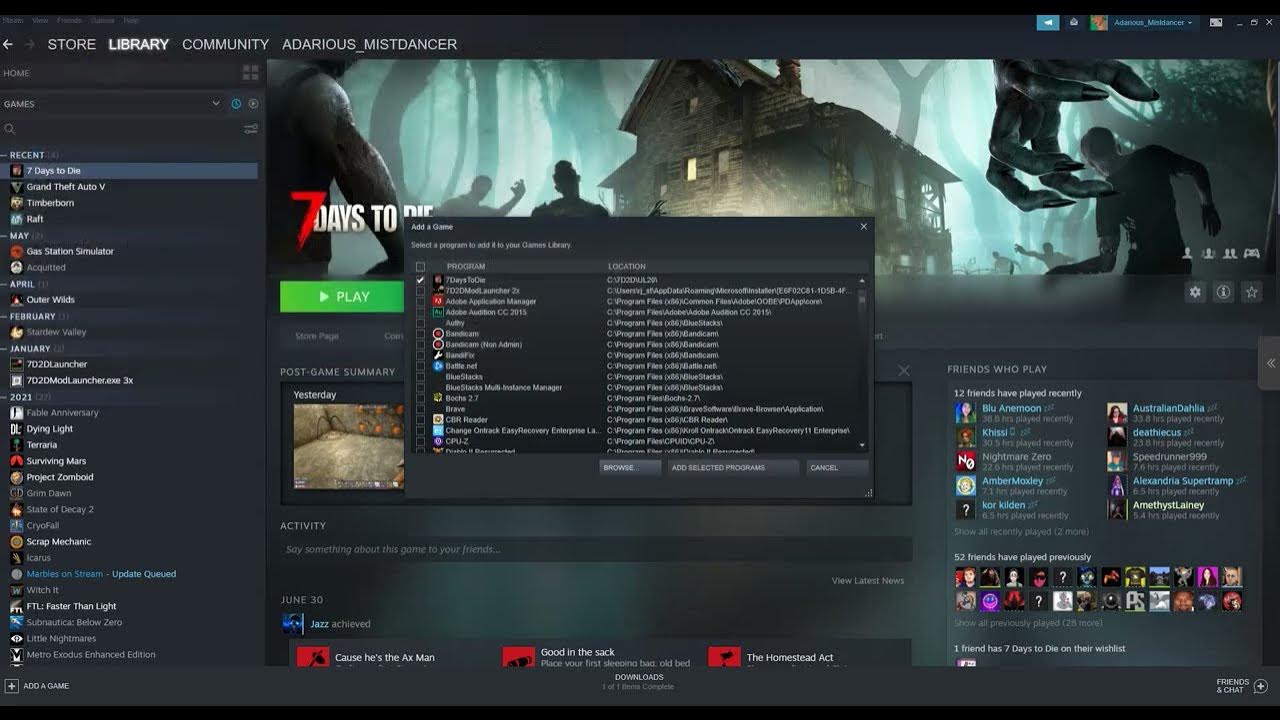
Task: Check the BlueStacks Multi-Instance Manager checkbox
Action: tap(421, 388)
